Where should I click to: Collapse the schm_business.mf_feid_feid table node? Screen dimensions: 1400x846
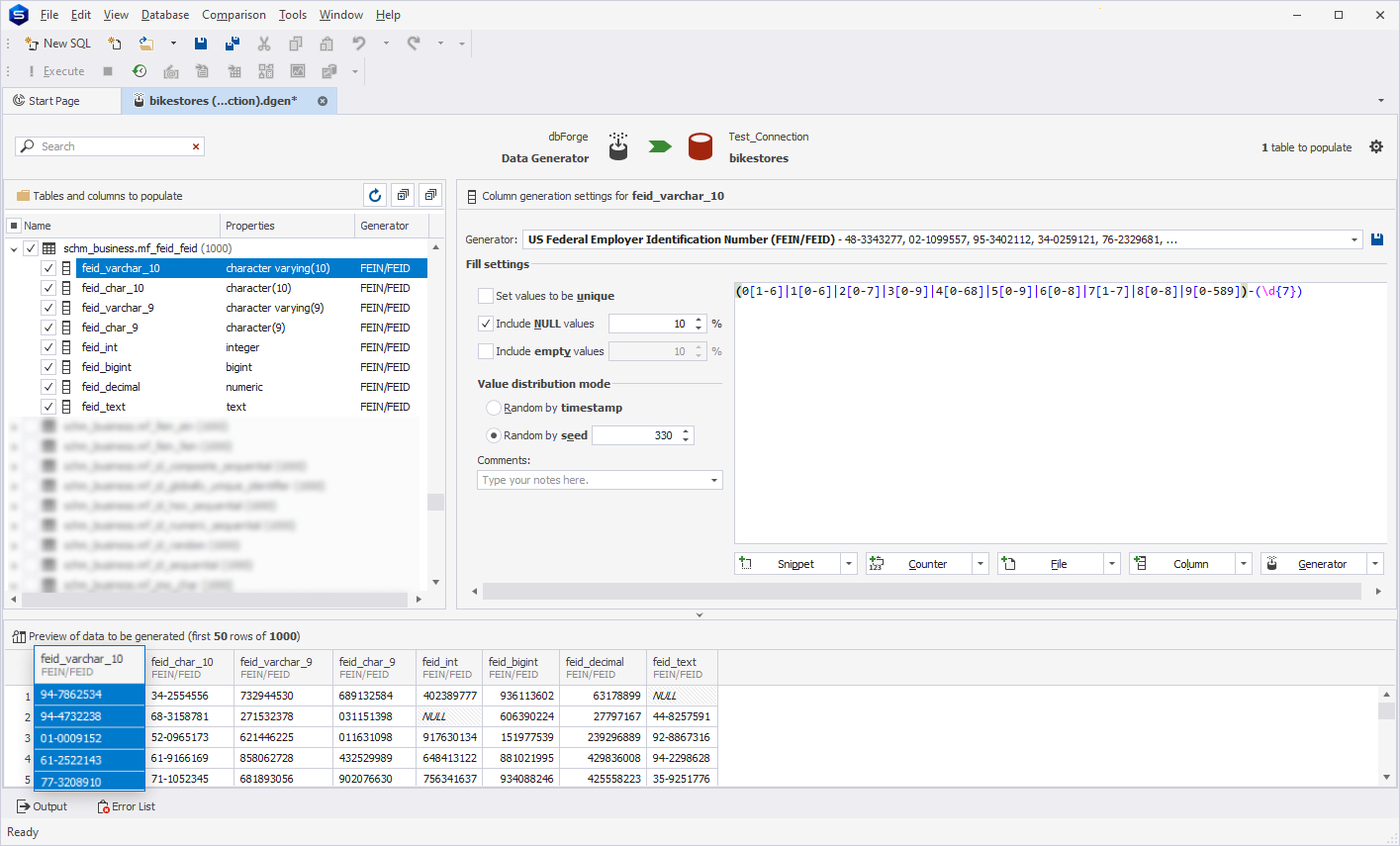click(x=14, y=248)
